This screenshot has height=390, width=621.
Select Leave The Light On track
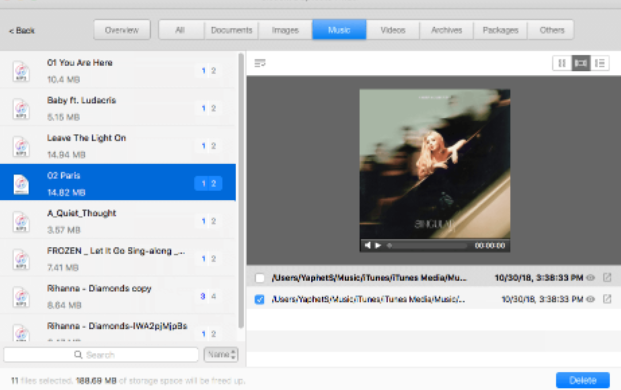118,145
